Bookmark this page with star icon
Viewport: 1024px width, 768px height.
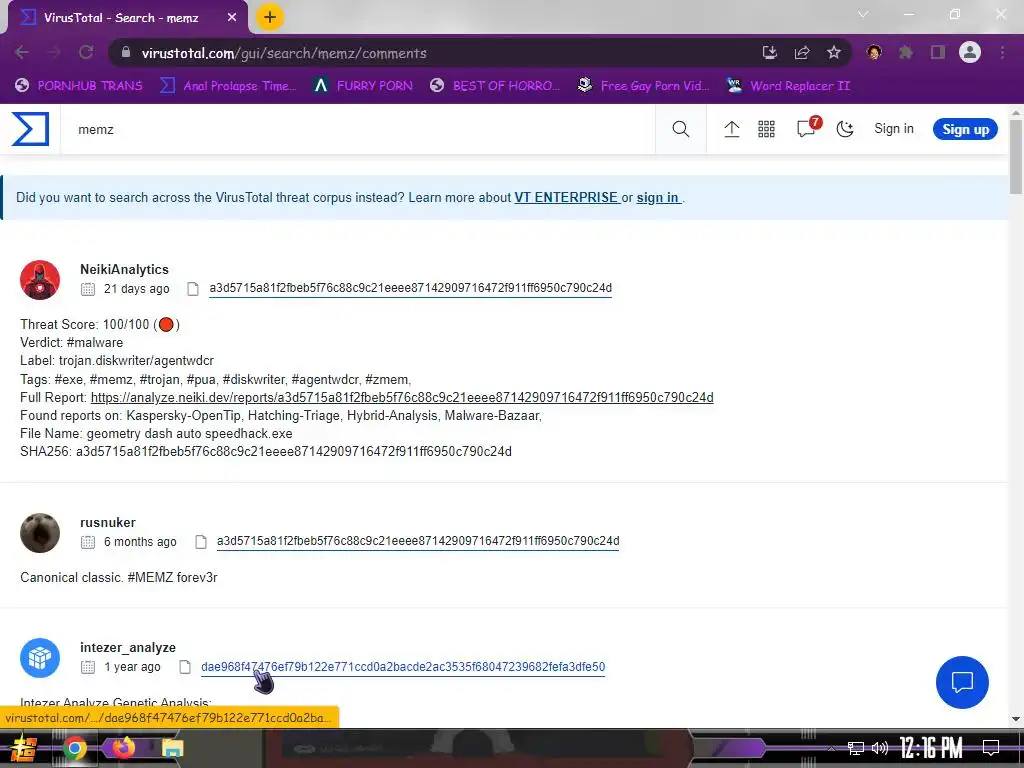834,53
